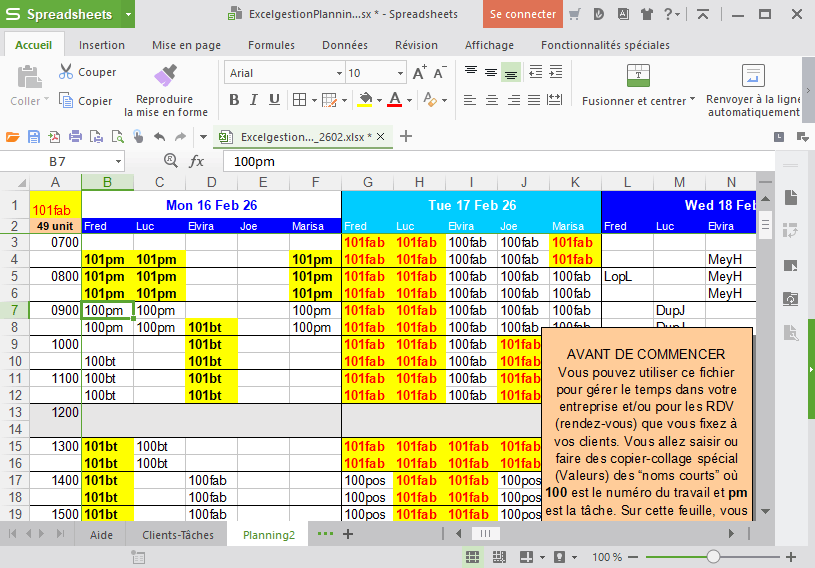Toggle bold formatting

pyautogui.click(x=234, y=100)
